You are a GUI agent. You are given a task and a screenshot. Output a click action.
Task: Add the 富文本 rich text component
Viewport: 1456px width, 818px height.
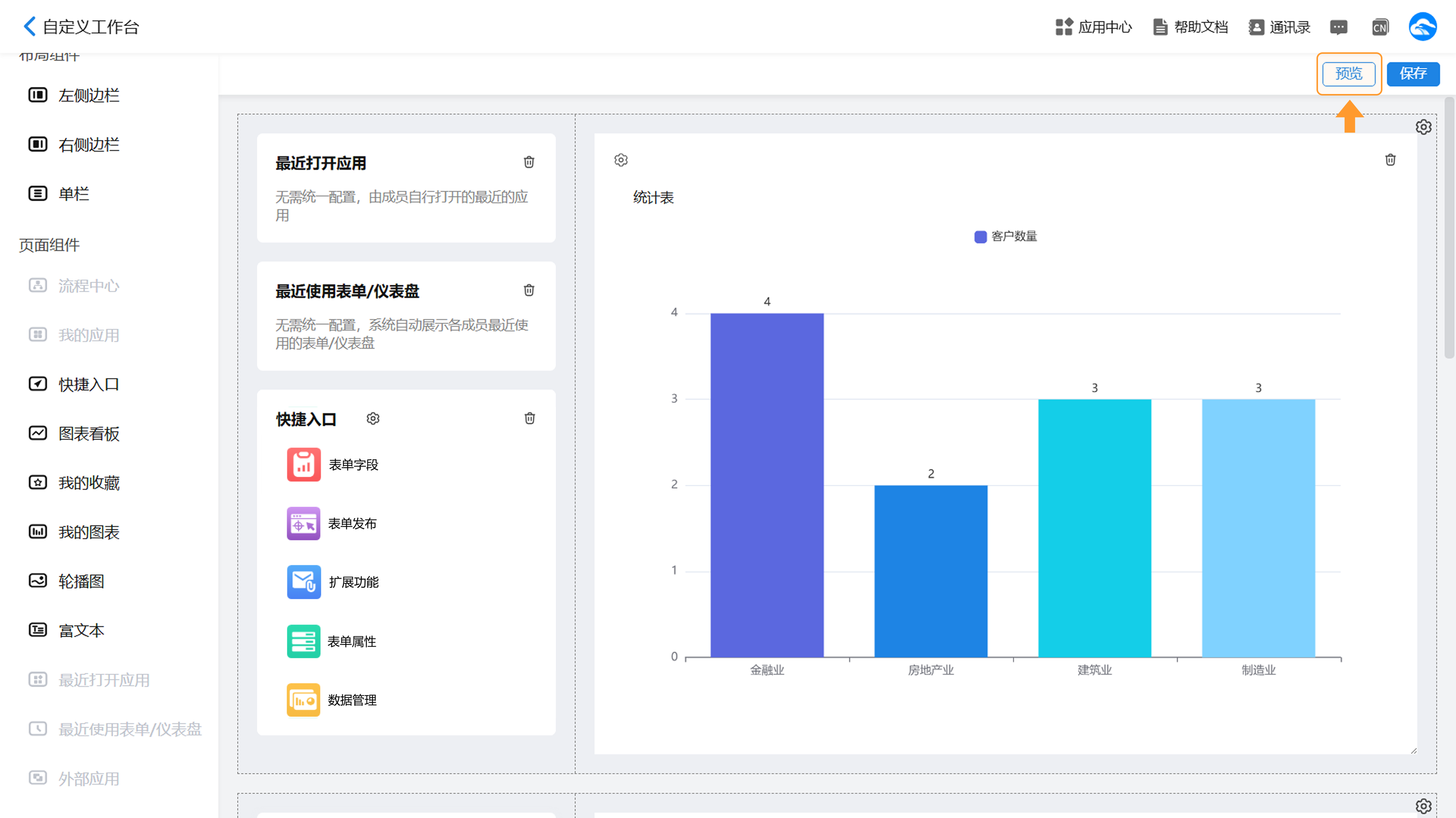coord(66,630)
